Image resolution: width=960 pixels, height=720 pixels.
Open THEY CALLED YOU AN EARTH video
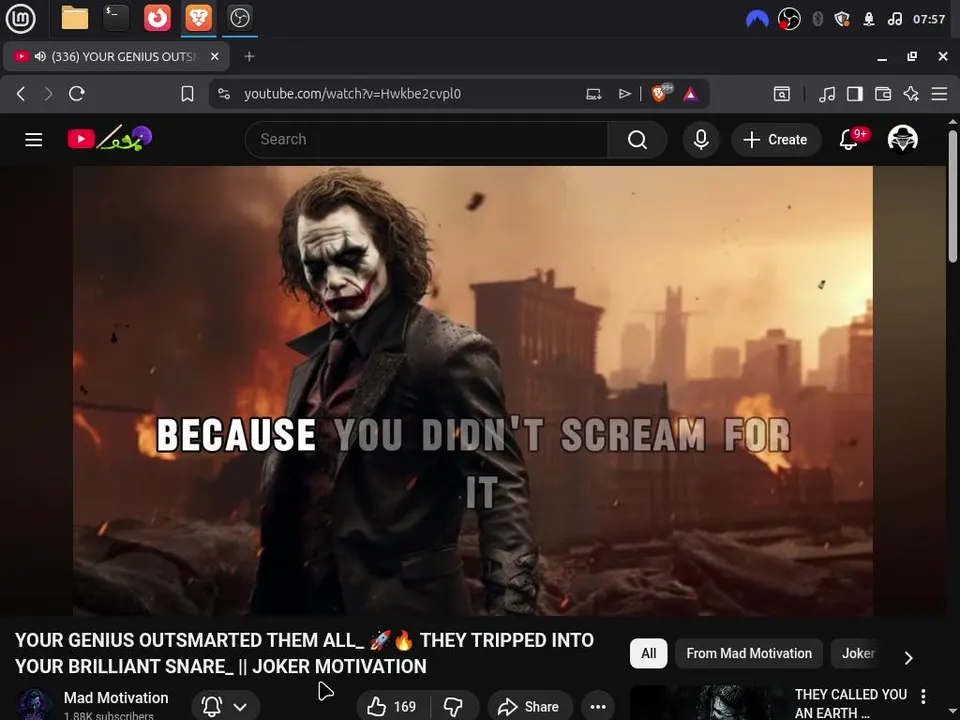pyautogui.click(x=850, y=703)
